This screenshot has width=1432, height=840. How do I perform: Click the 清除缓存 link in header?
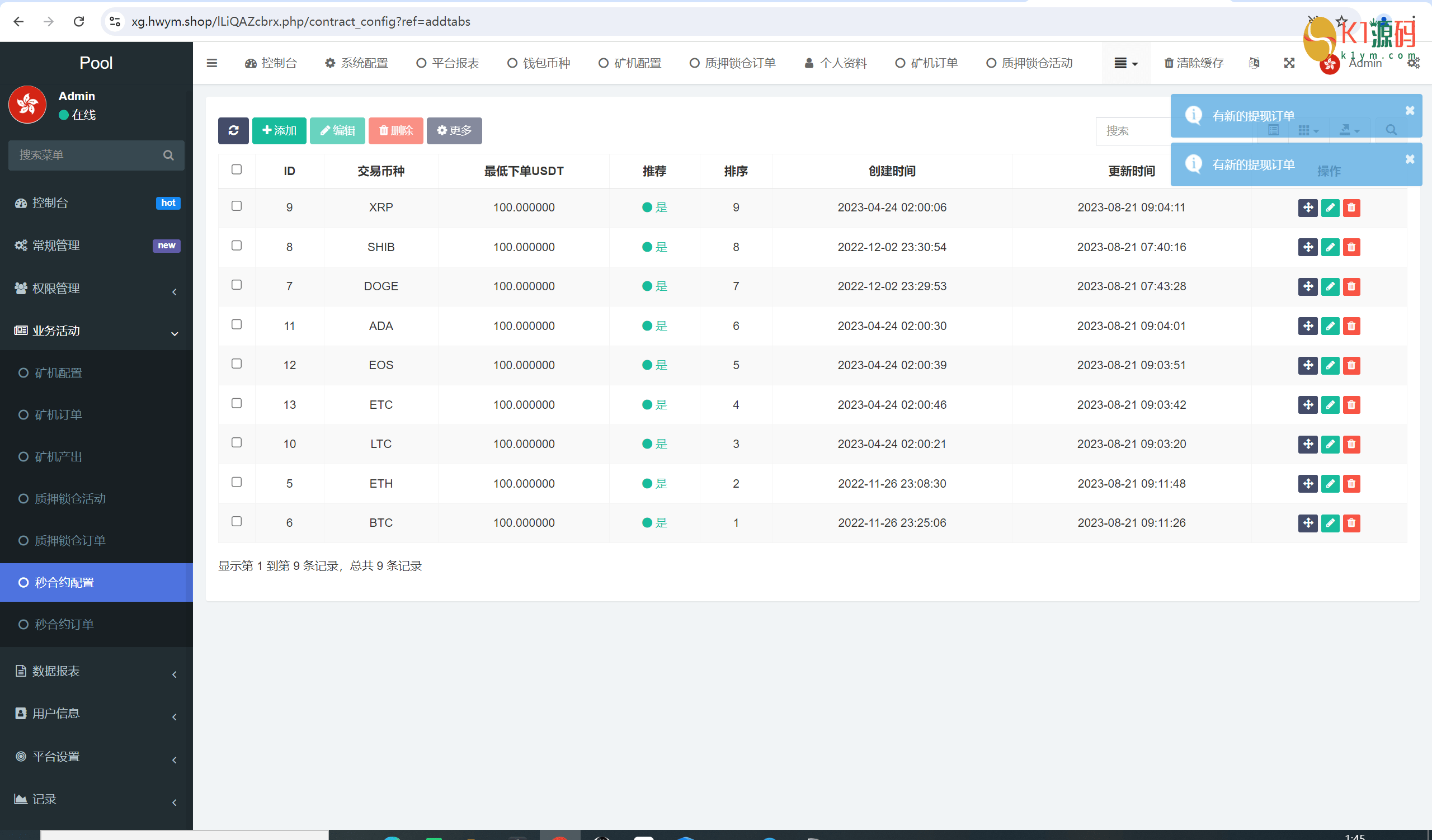(x=1193, y=63)
